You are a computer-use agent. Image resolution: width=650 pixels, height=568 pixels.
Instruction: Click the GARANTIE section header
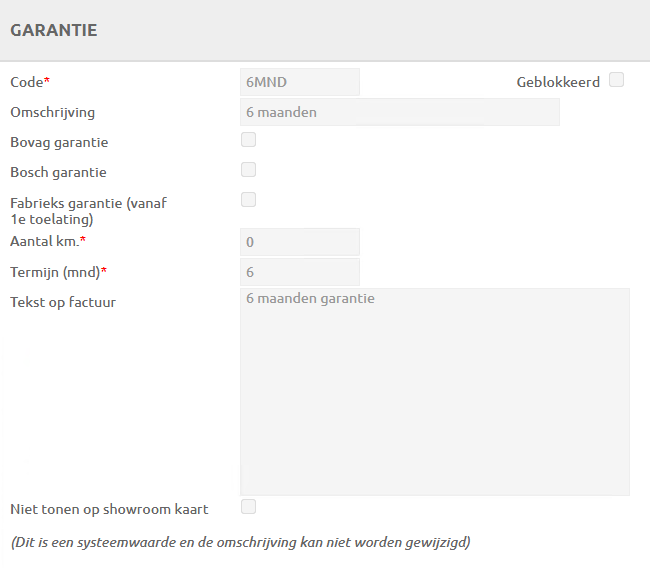tap(54, 31)
